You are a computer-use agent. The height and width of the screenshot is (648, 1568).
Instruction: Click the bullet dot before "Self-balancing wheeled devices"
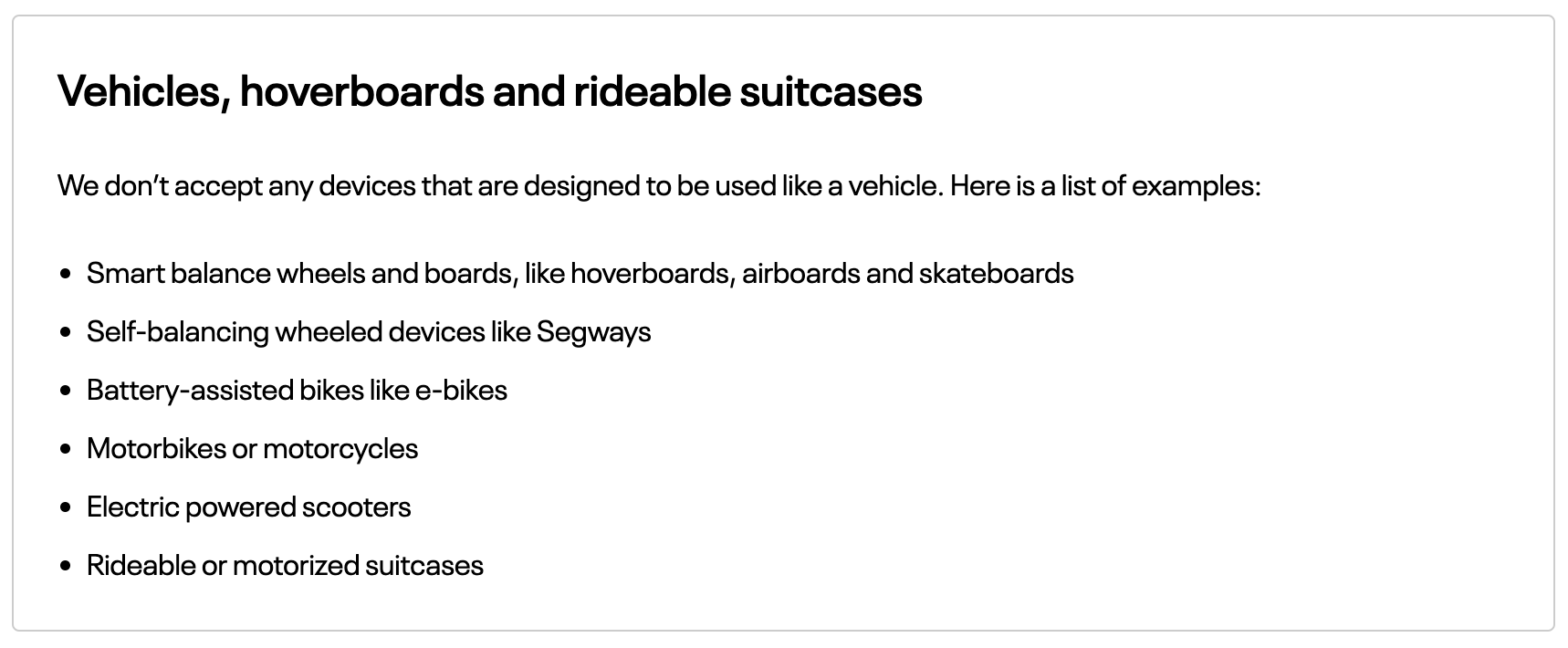click(65, 332)
